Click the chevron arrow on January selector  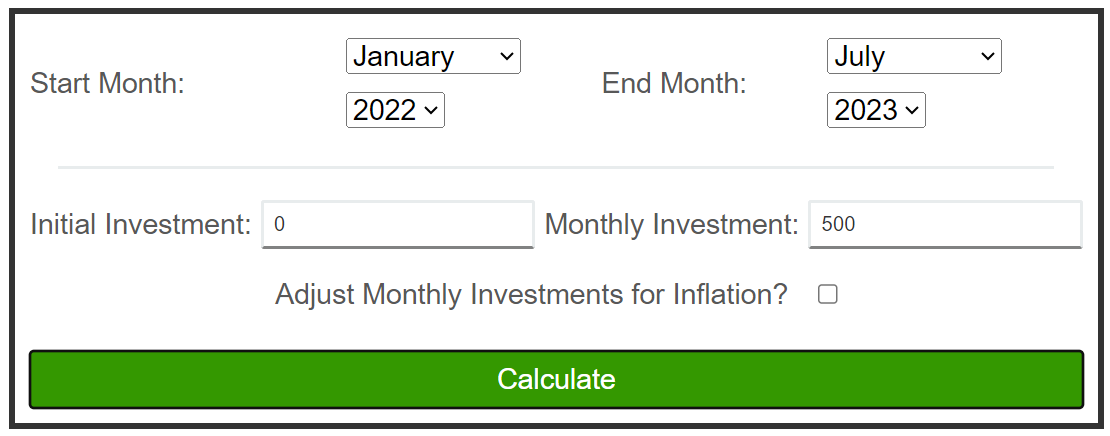click(x=507, y=57)
